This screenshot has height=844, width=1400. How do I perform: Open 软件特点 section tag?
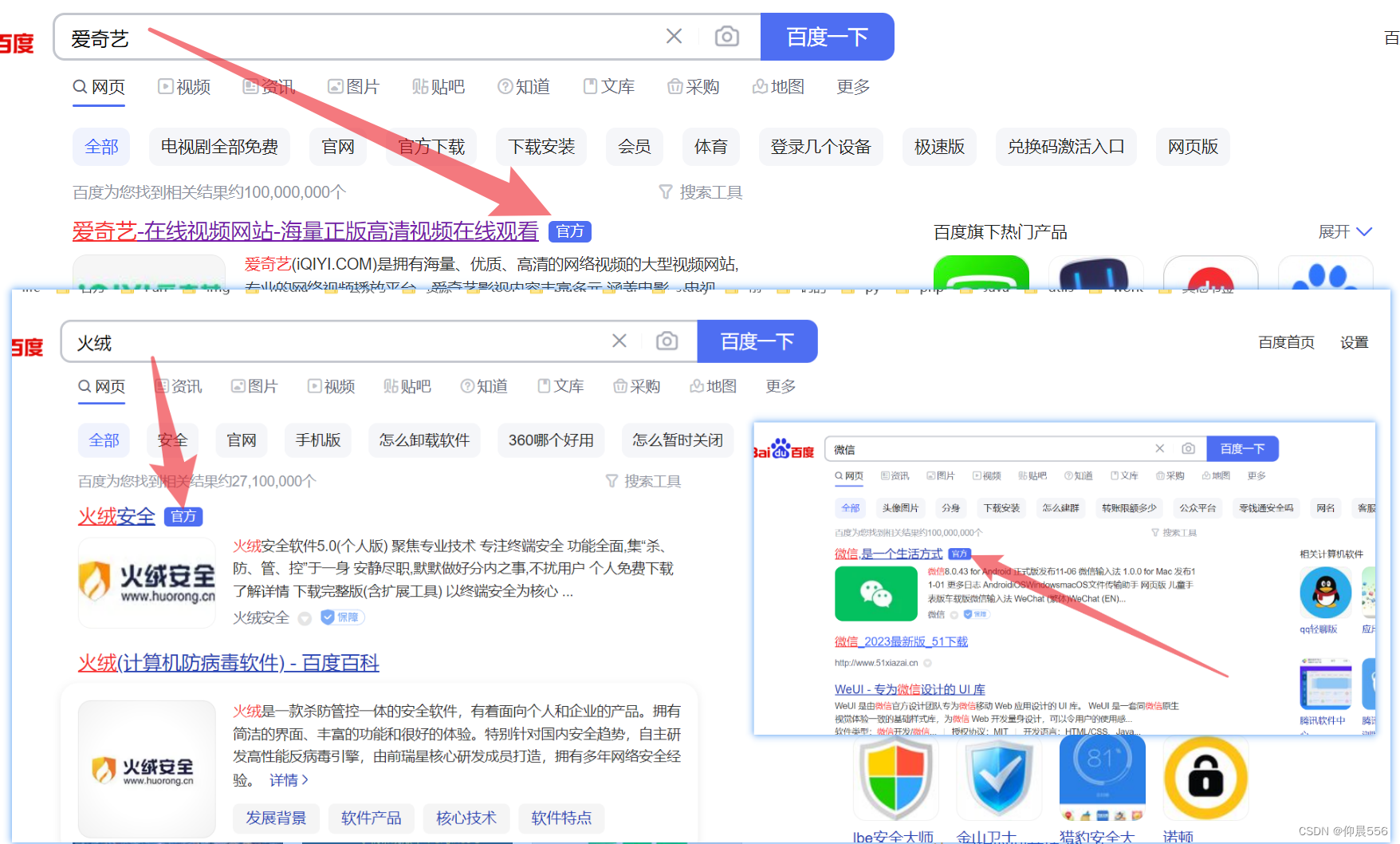pos(561,818)
